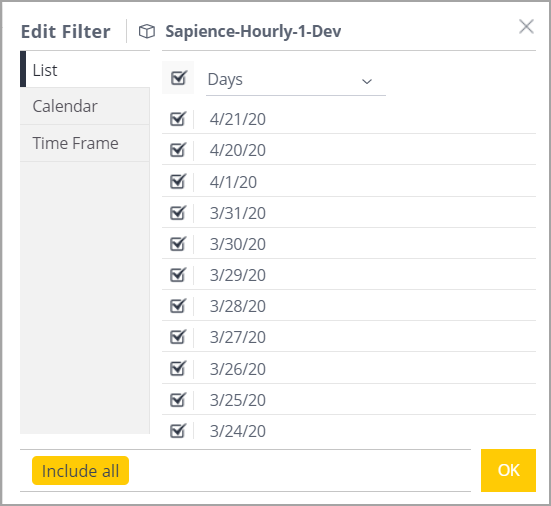Uncheck the 4/20/20 date checkbox
This screenshot has width=551, height=506.
pyautogui.click(x=178, y=150)
